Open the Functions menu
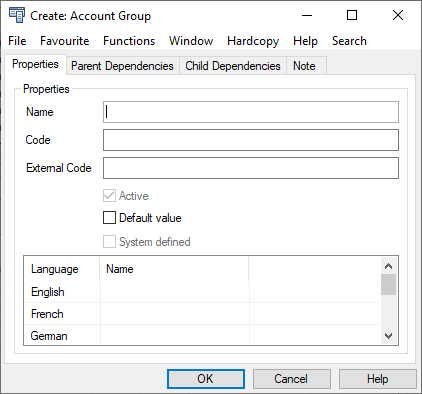 pos(129,41)
